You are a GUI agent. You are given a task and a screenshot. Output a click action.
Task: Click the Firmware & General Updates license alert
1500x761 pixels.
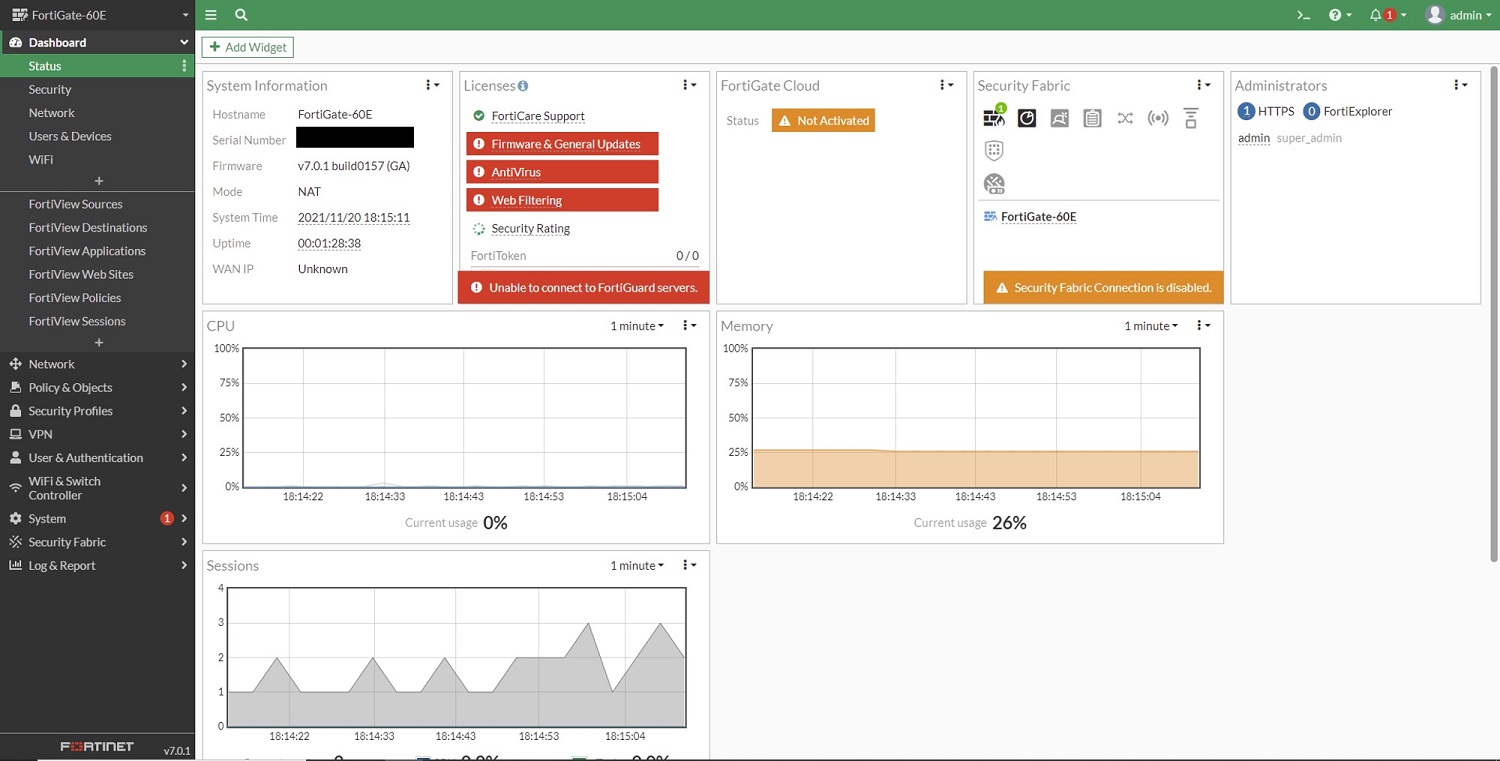(562, 144)
